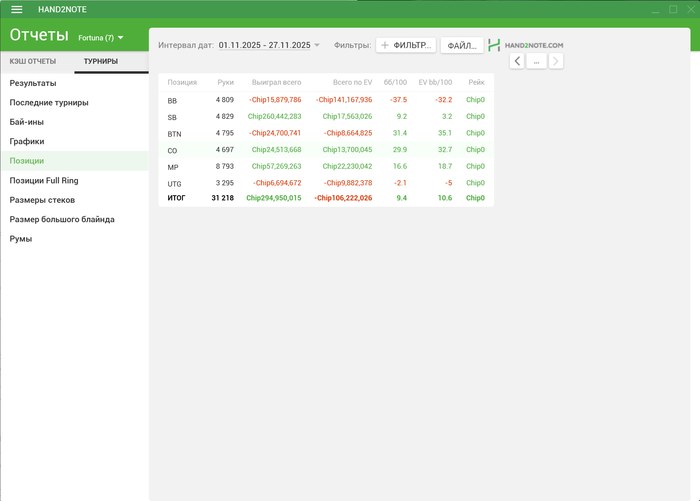Click the ellipsis page button

coord(536,61)
